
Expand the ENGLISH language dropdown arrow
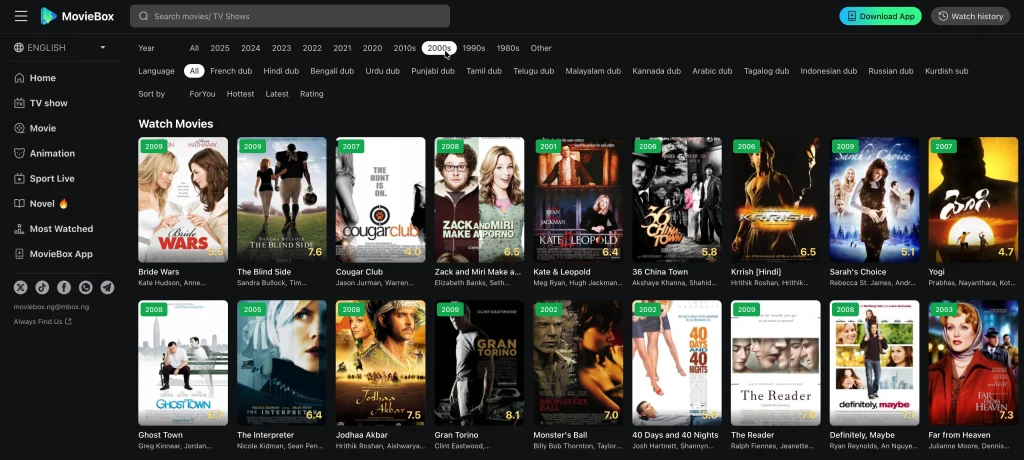click(x=103, y=48)
